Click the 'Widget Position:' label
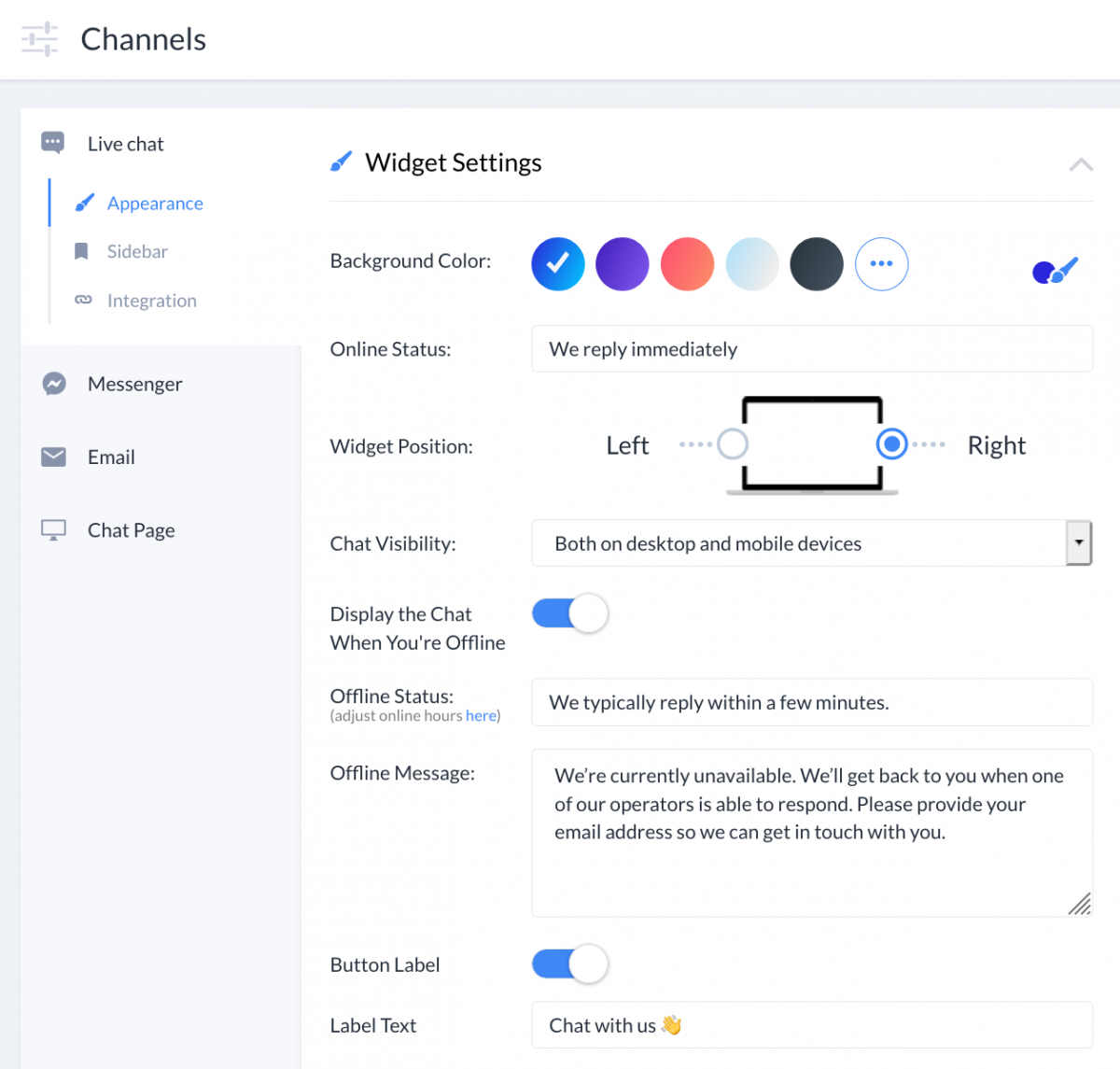 401,446
